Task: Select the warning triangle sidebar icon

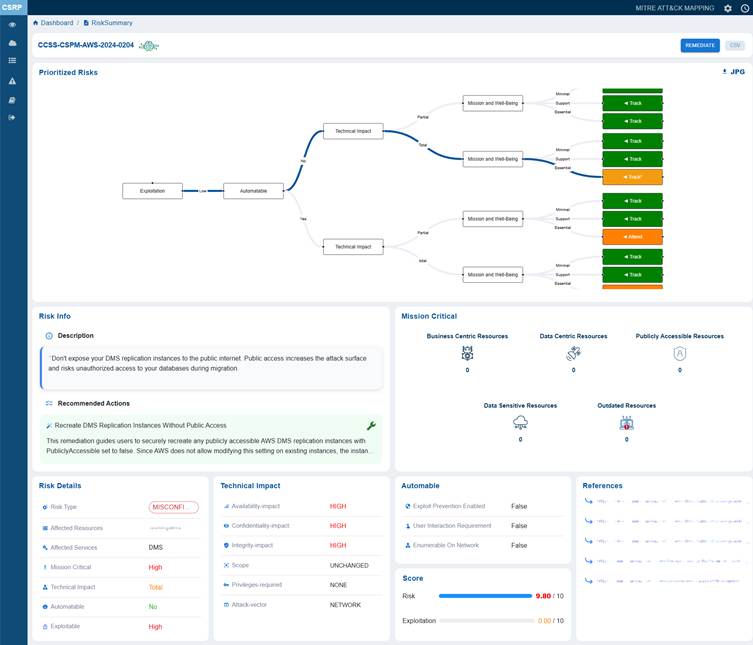Action: (x=12, y=80)
